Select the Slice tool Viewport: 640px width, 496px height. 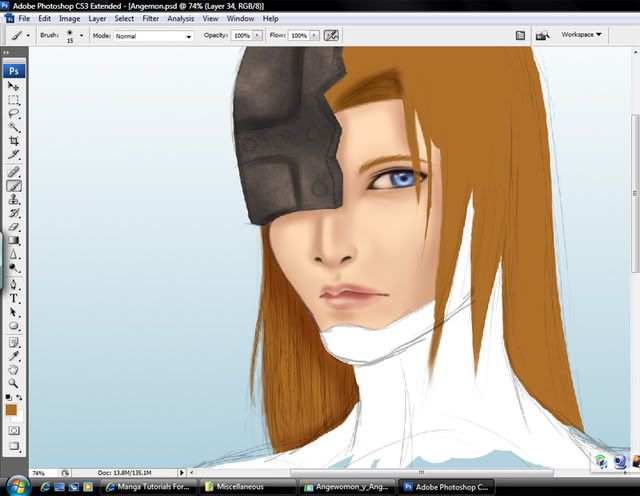click(x=13, y=154)
